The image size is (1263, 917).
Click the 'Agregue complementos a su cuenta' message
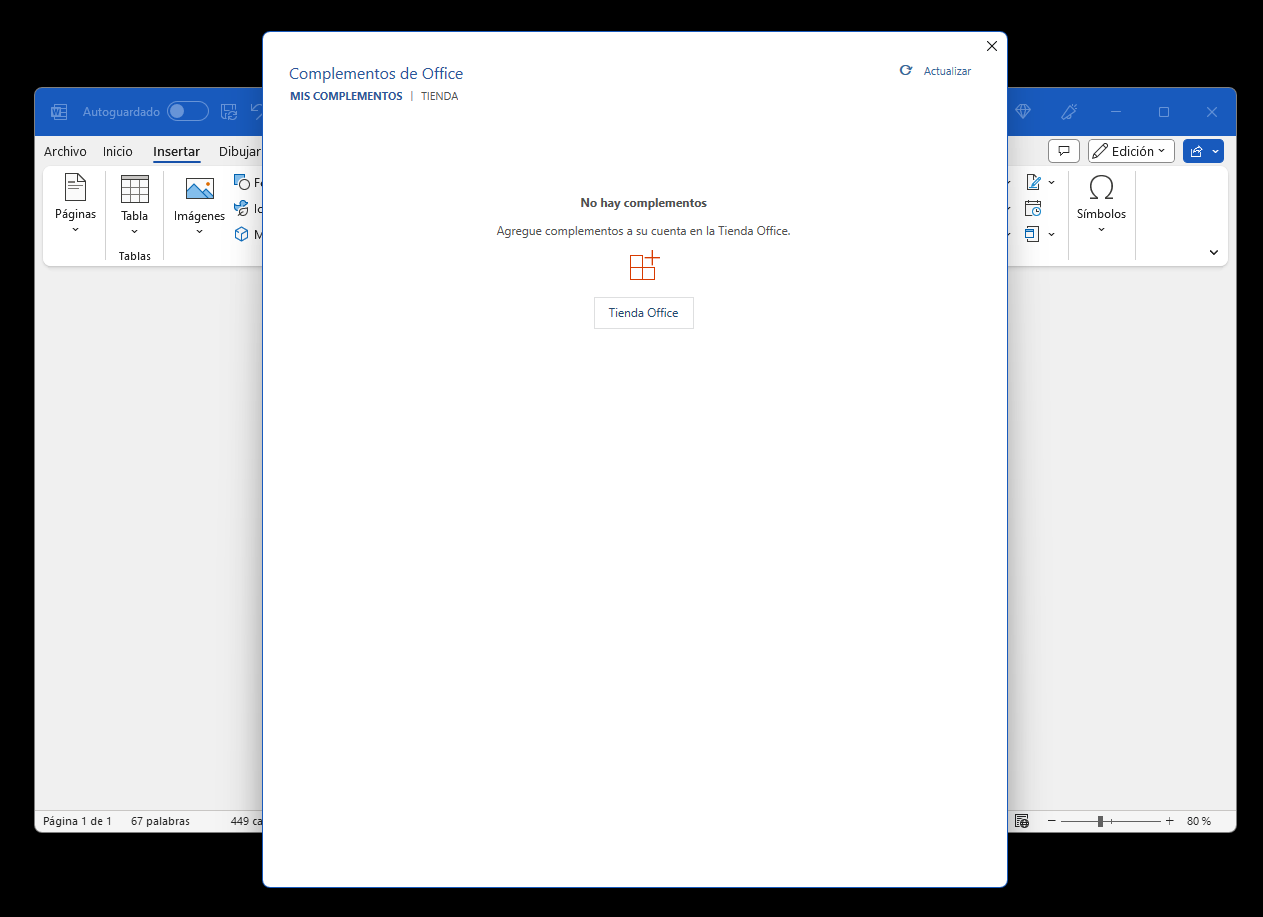pyautogui.click(x=643, y=231)
